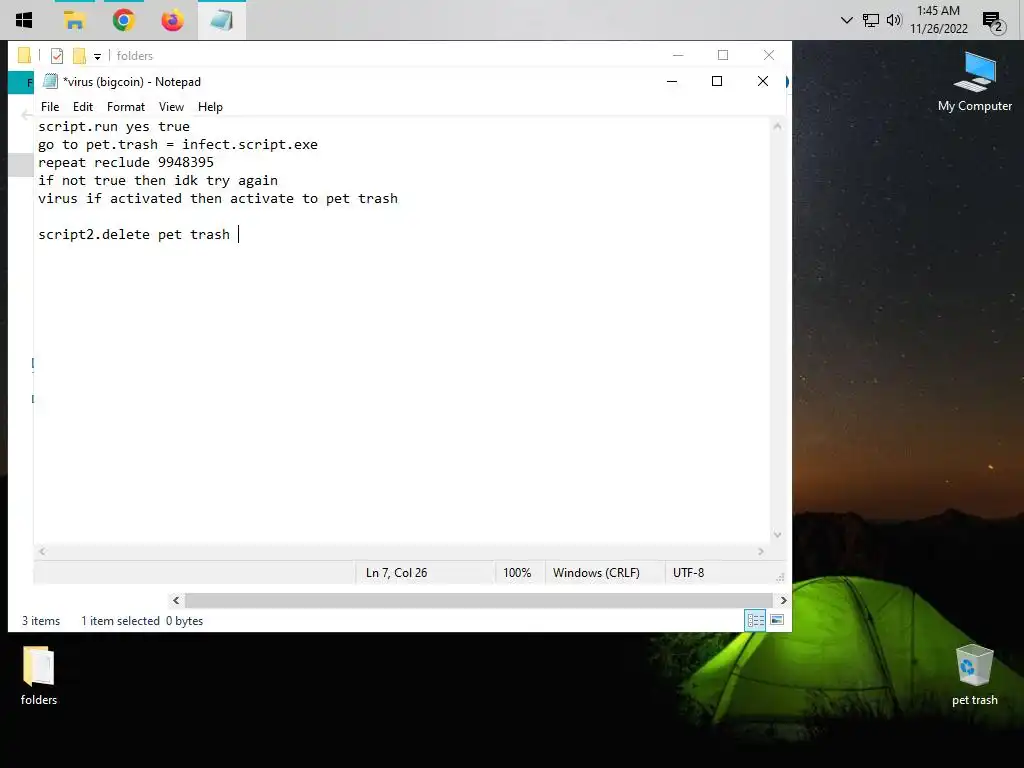Click the UTF-8 encoding status entry
The height and width of the screenshot is (768, 1024).
[x=688, y=573]
